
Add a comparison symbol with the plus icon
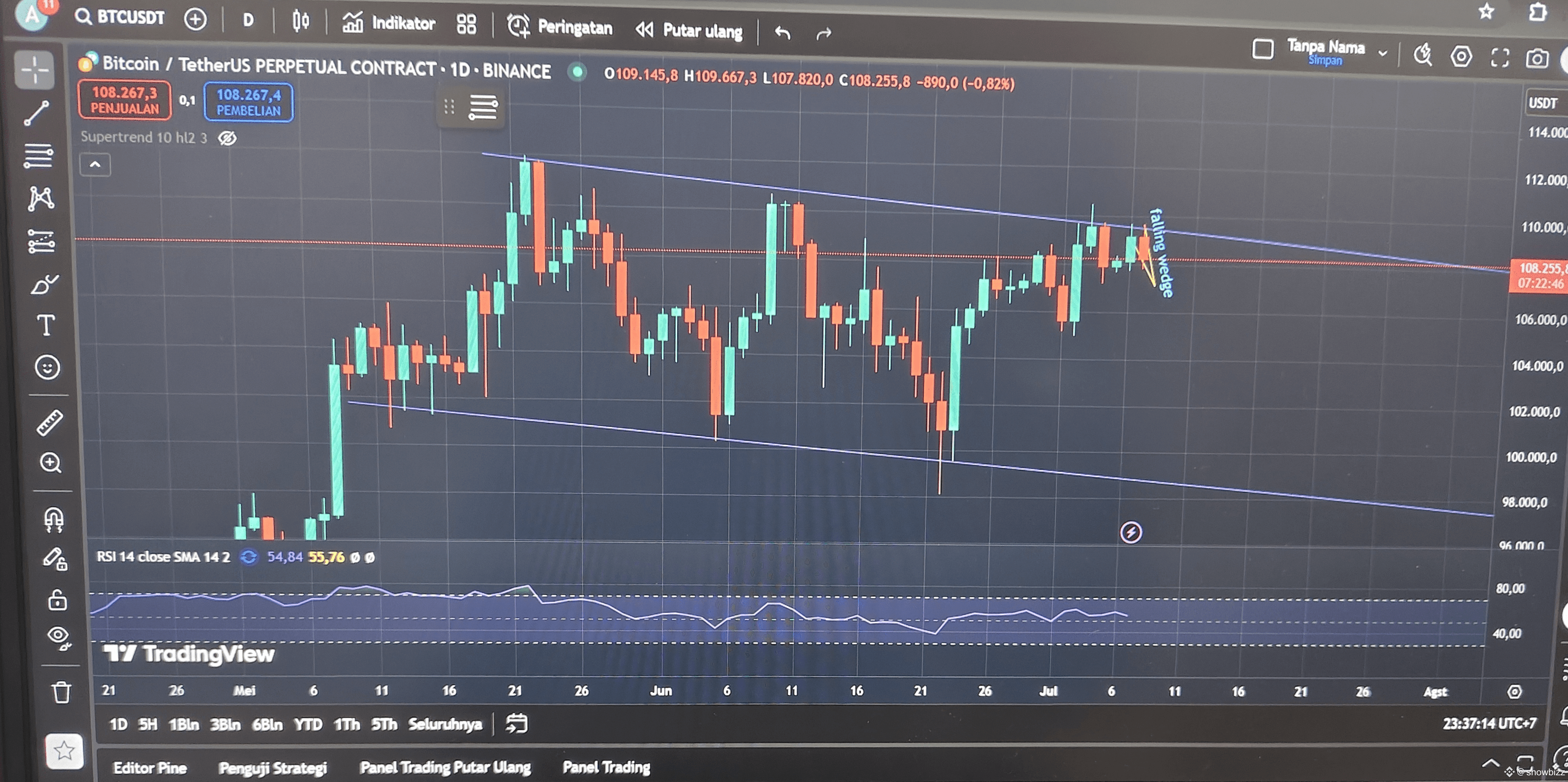click(195, 20)
